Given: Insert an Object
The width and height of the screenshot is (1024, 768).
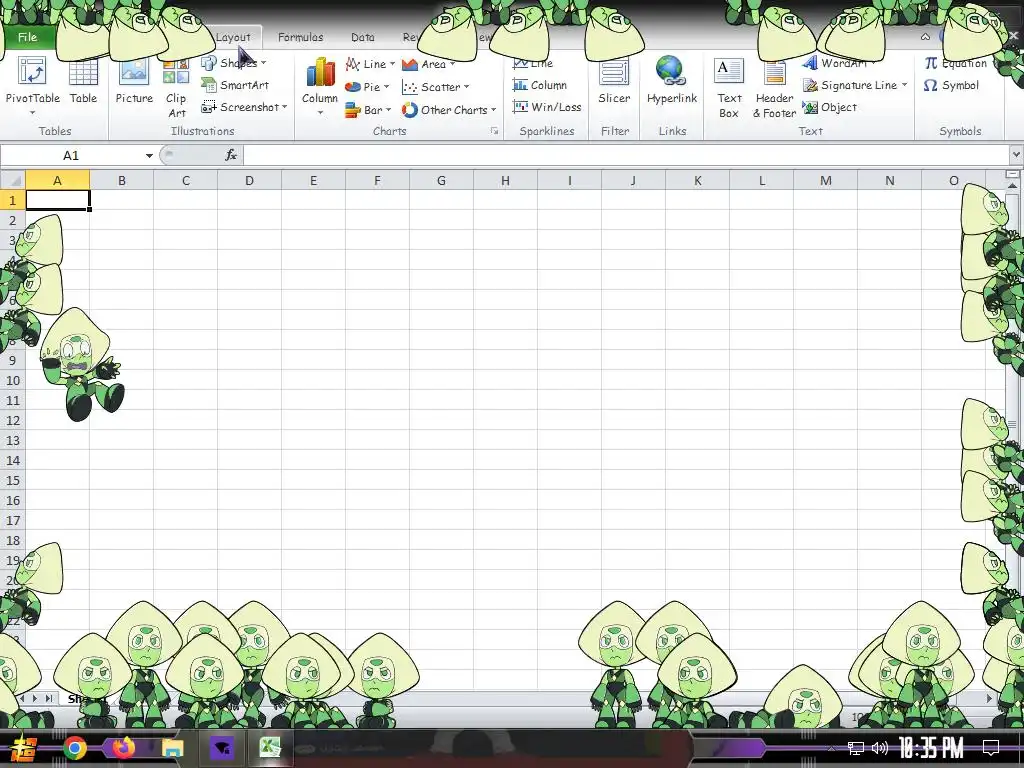Looking at the screenshot, I should (829, 107).
